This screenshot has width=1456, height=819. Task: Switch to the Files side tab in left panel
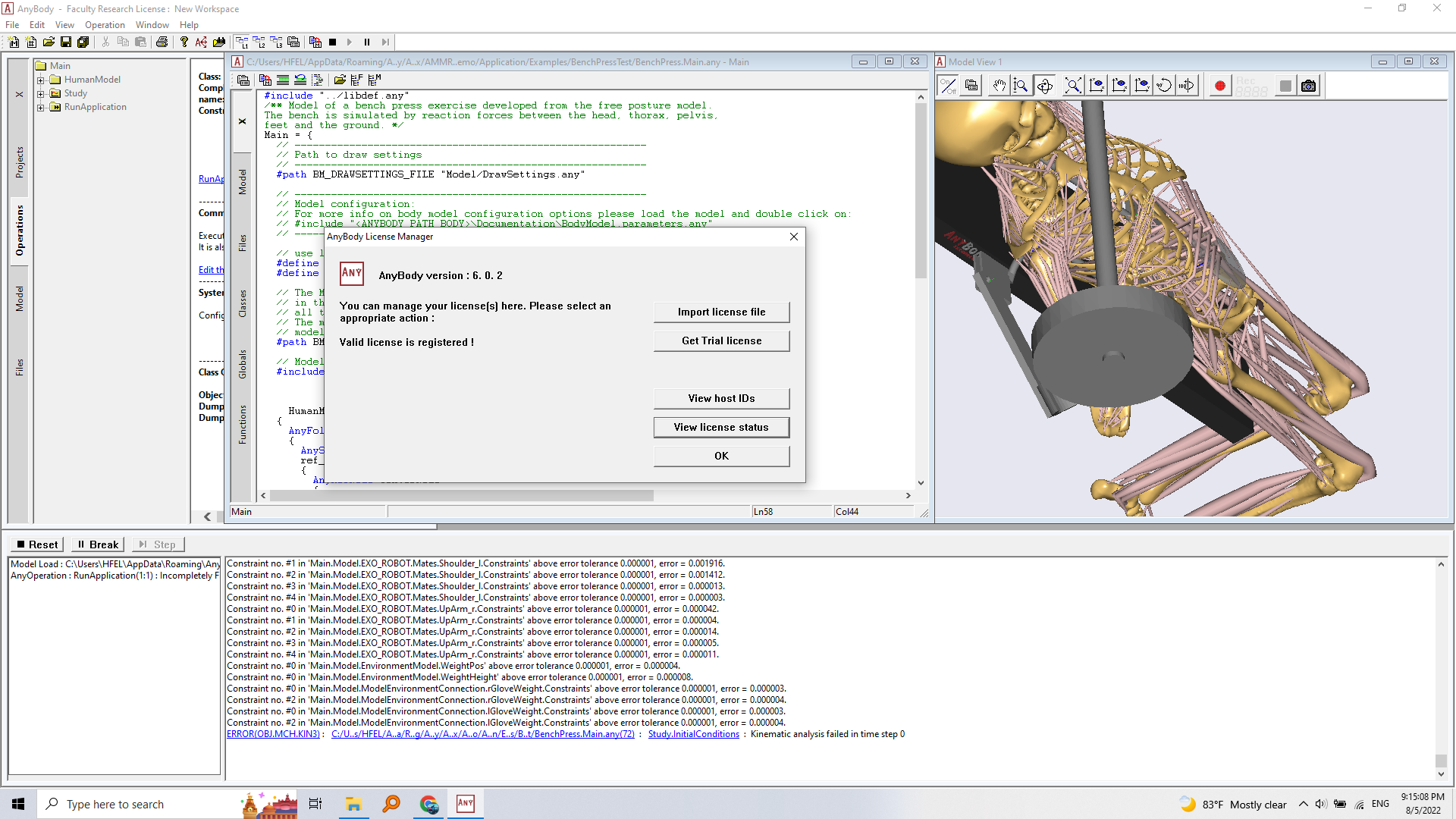[x=20, y=367]
